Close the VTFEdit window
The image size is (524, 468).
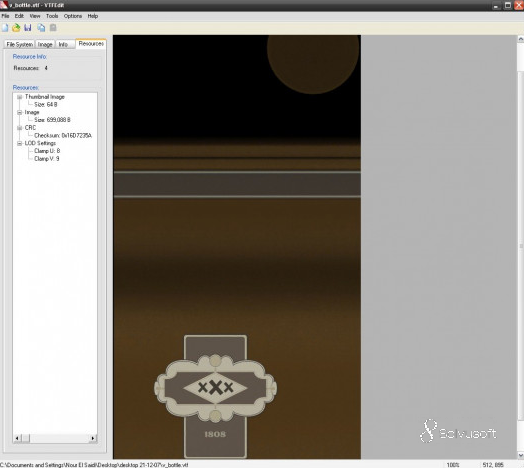[x=519, y=5]
